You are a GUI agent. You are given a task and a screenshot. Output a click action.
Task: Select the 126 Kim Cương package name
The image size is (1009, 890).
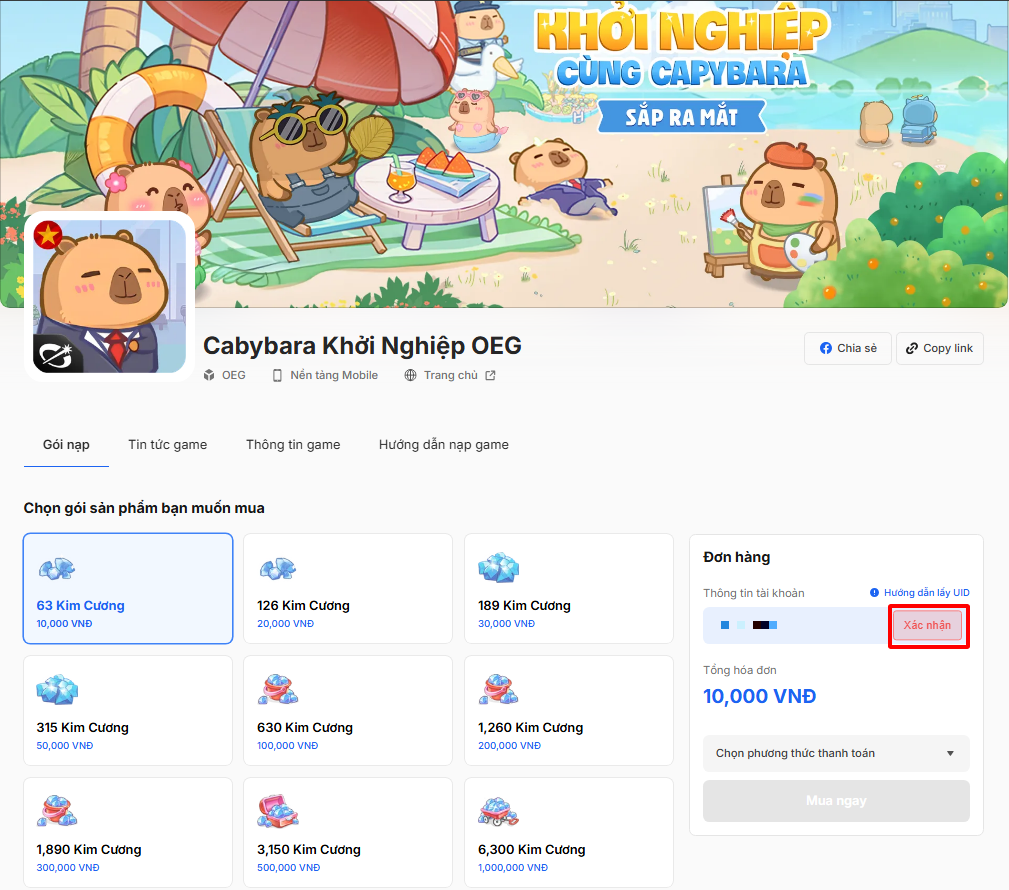303,606
